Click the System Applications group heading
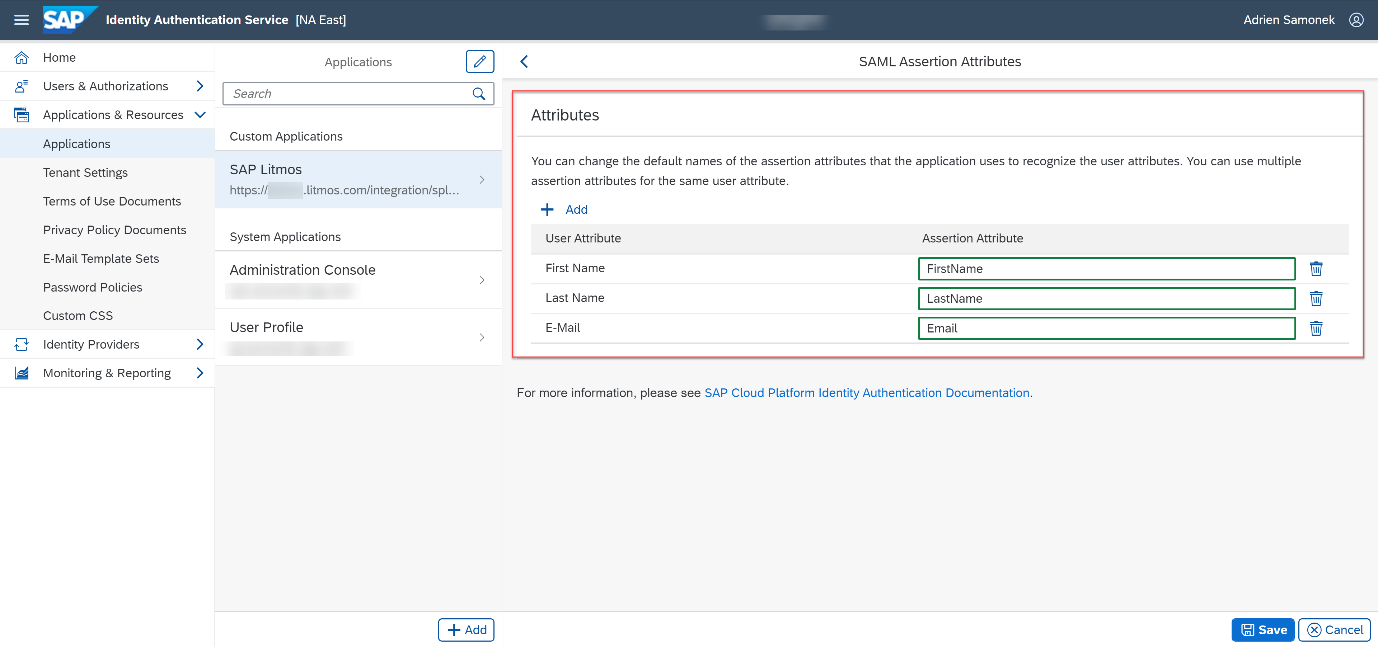The image size is (1378, 647). [285, 237]
